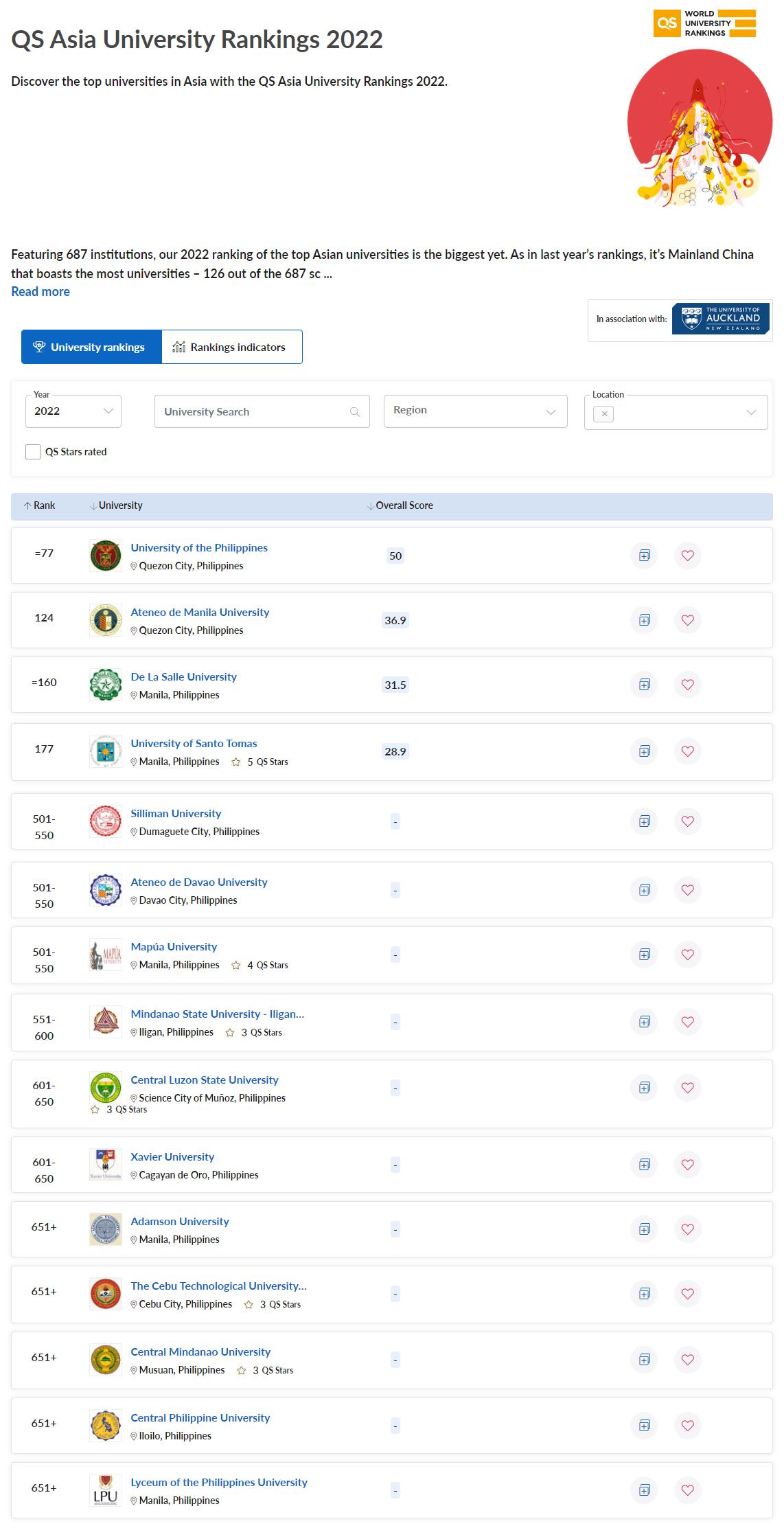The height and width of the screenshot is (1528, 784).
Task: Open University of Santo Tomas link
Action: click(x=194, y=744)
